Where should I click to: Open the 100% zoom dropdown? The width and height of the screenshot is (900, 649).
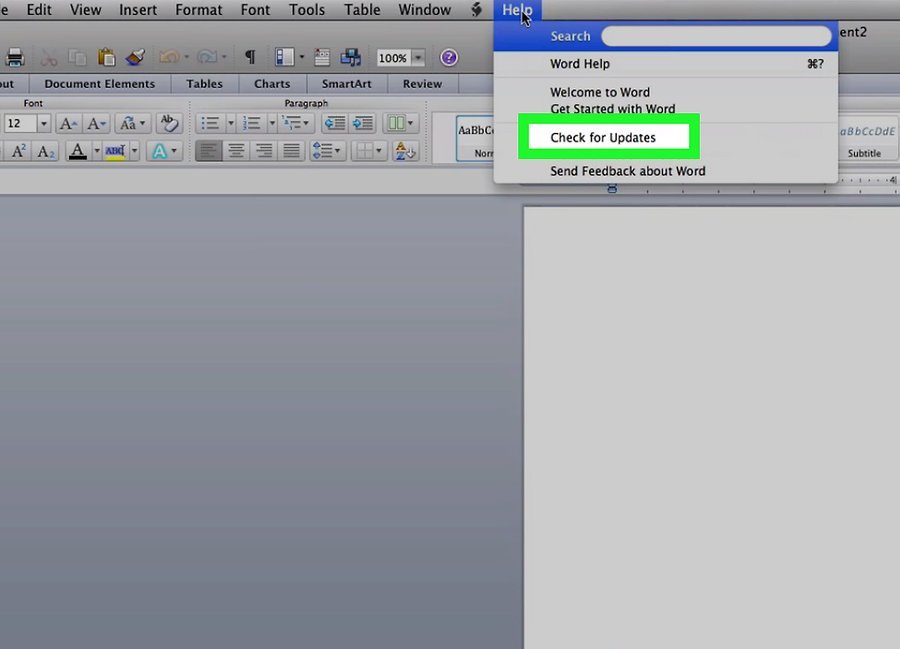[418, 58]
